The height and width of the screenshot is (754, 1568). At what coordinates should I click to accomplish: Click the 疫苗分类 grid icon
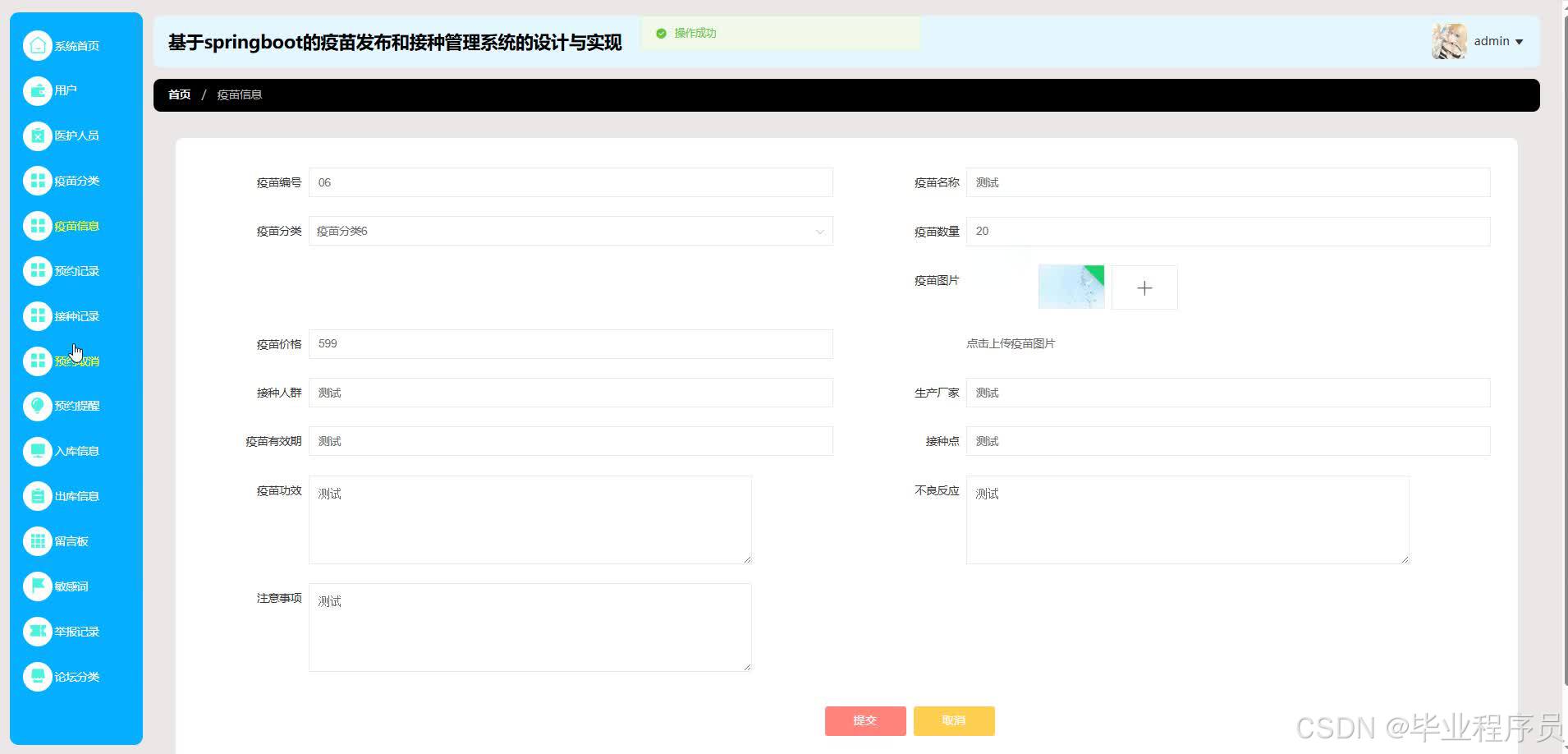click(38, 181)
